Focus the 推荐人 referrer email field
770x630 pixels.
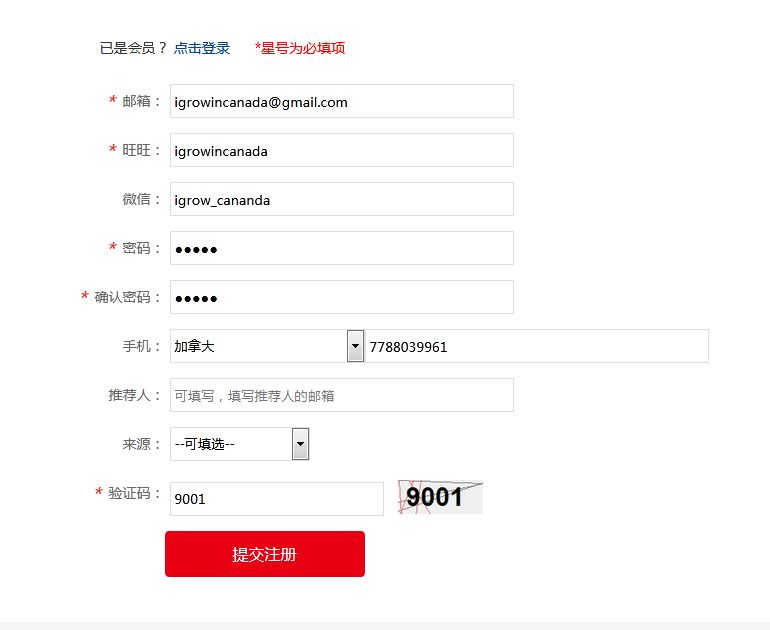[342, 395]
